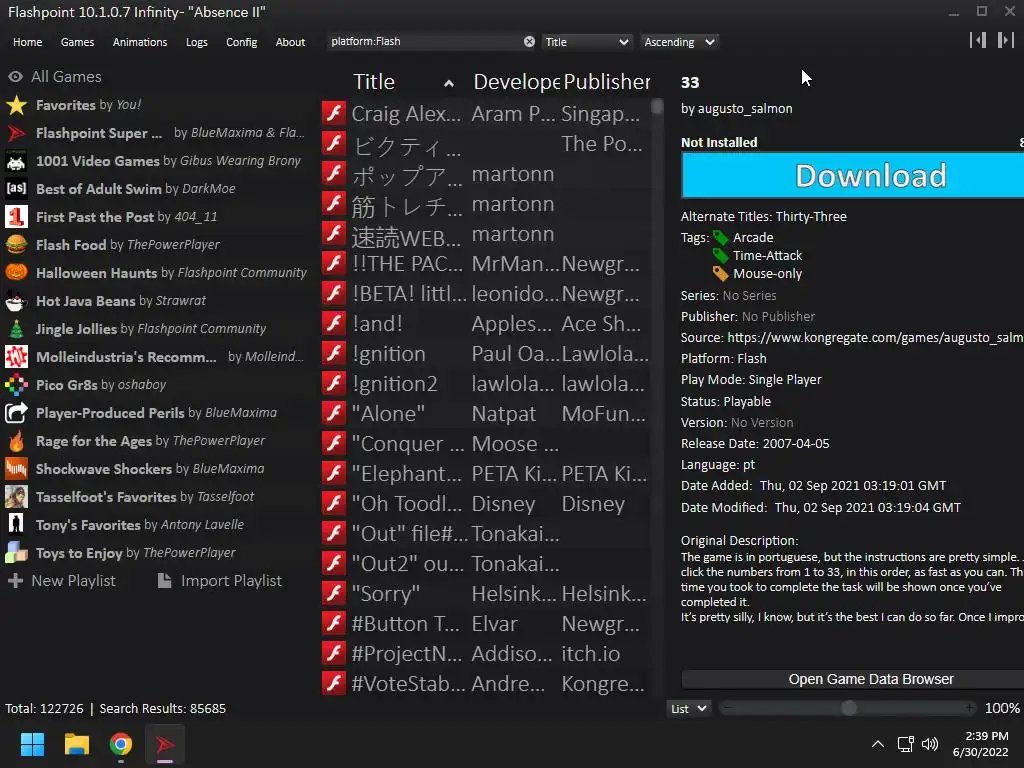
Task: Click the Jingle Jollies tree icon
Action: [x=16, y=329]
